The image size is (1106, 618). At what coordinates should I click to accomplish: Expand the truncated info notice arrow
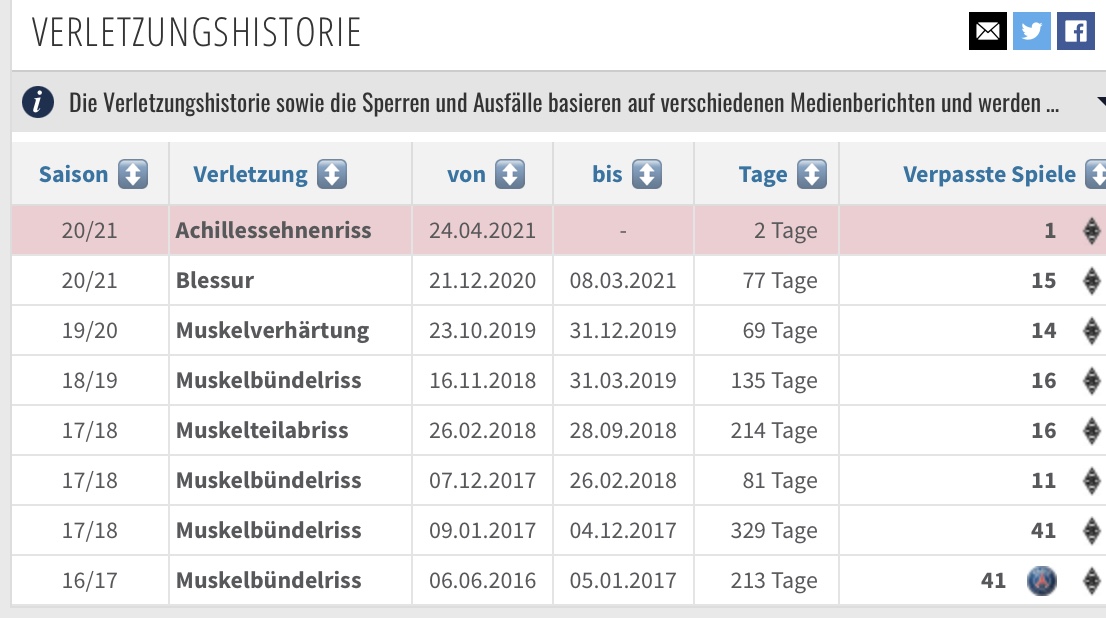(1100, 102)
